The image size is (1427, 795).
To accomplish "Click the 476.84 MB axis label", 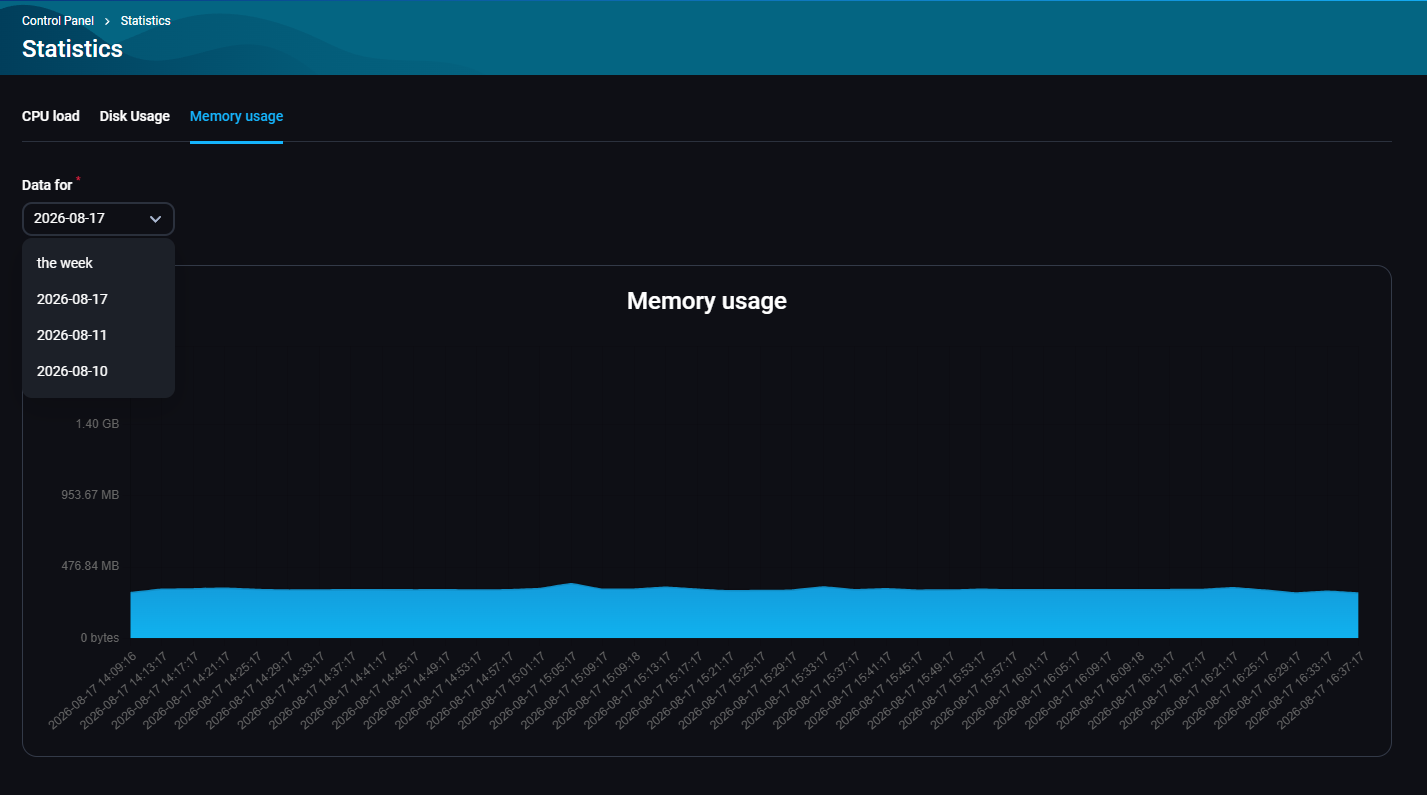I will (x=90, y=566).
